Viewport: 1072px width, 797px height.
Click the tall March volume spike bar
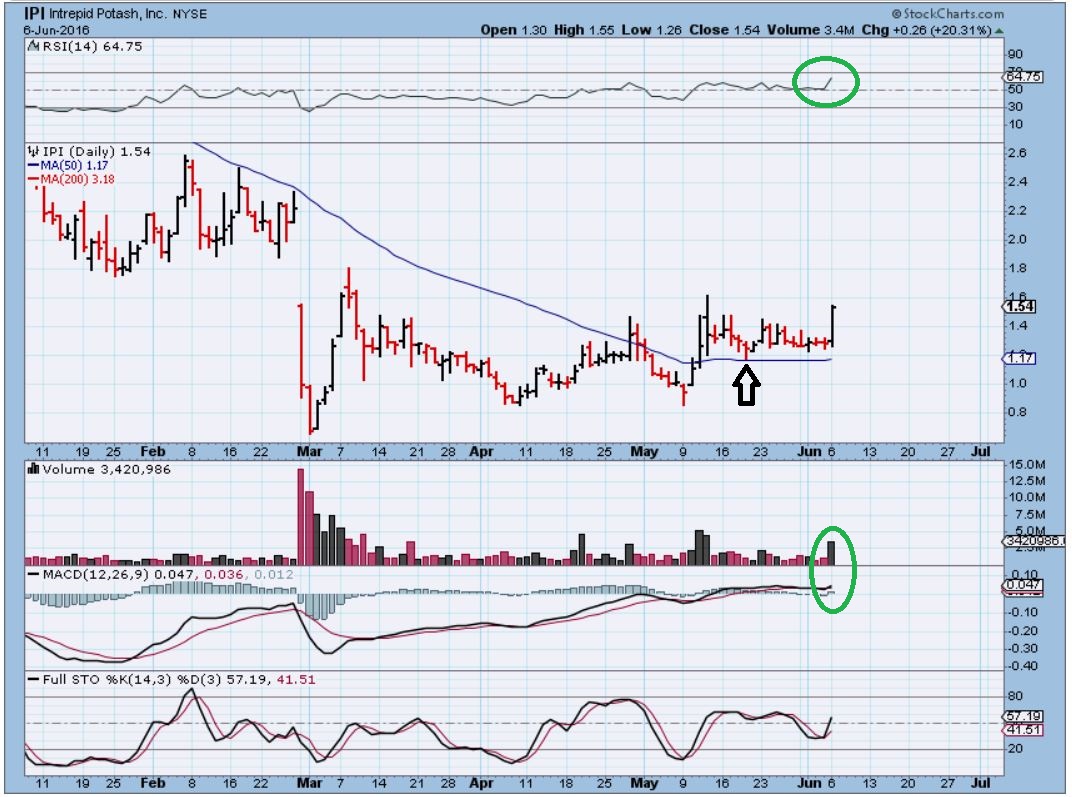(301, 517)
